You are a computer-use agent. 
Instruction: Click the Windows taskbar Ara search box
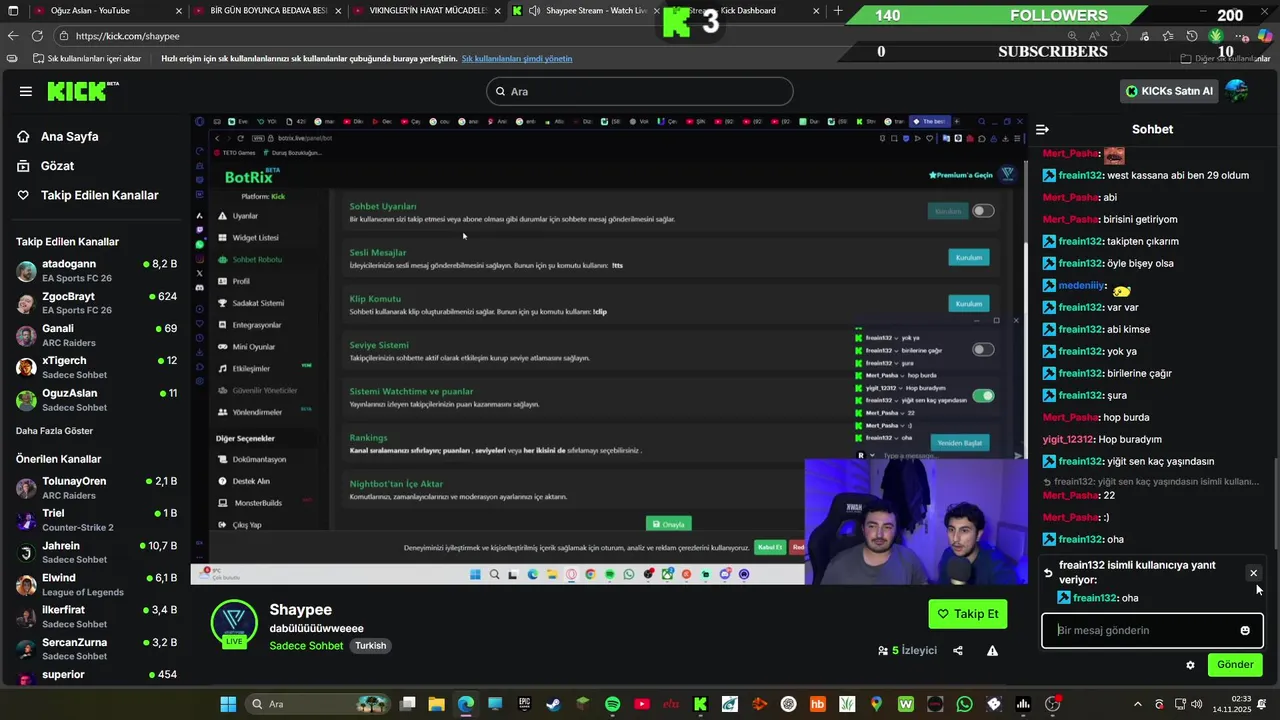[317, 704]
